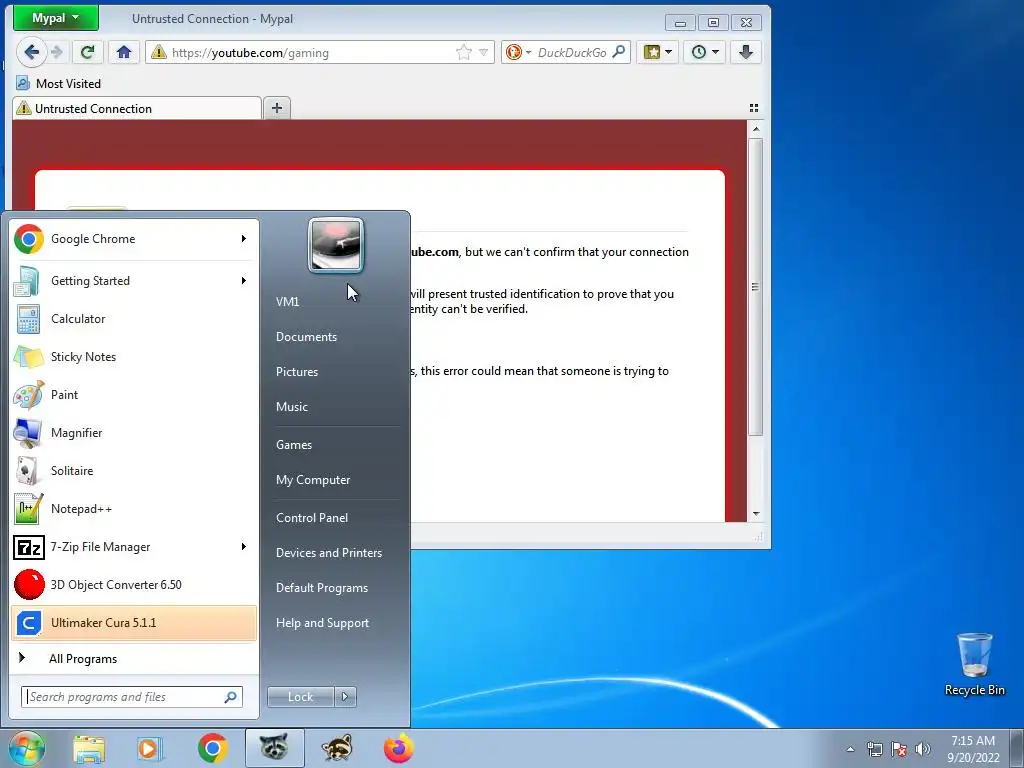Open 7-Zip File Manager
1024x768 pixels.
[x=133, y=547]
